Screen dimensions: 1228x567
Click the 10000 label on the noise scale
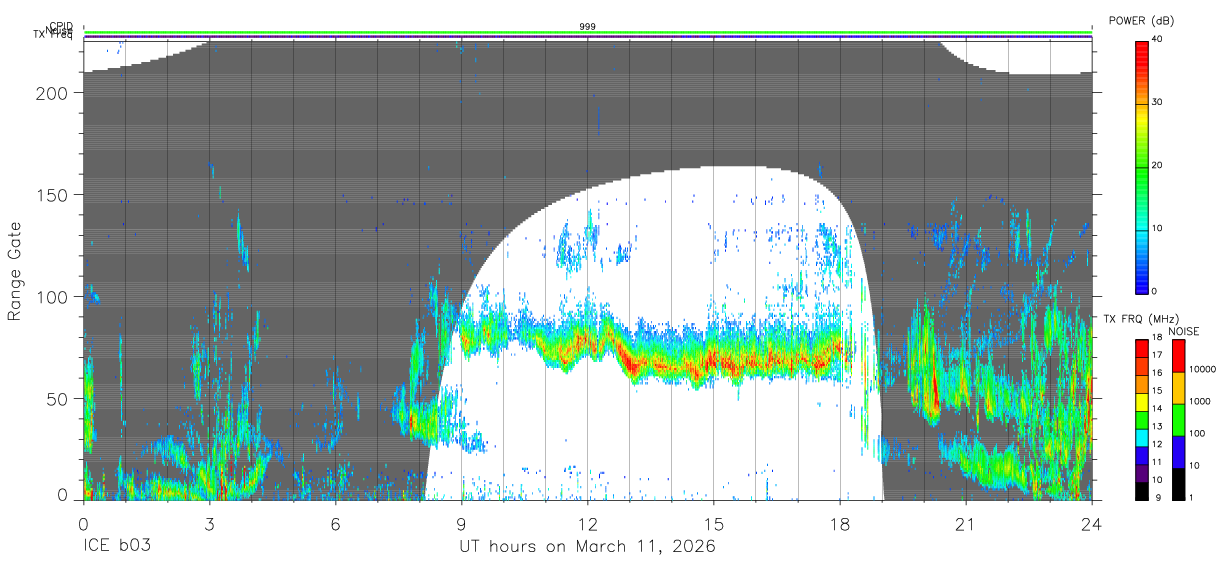point(1203,369)
